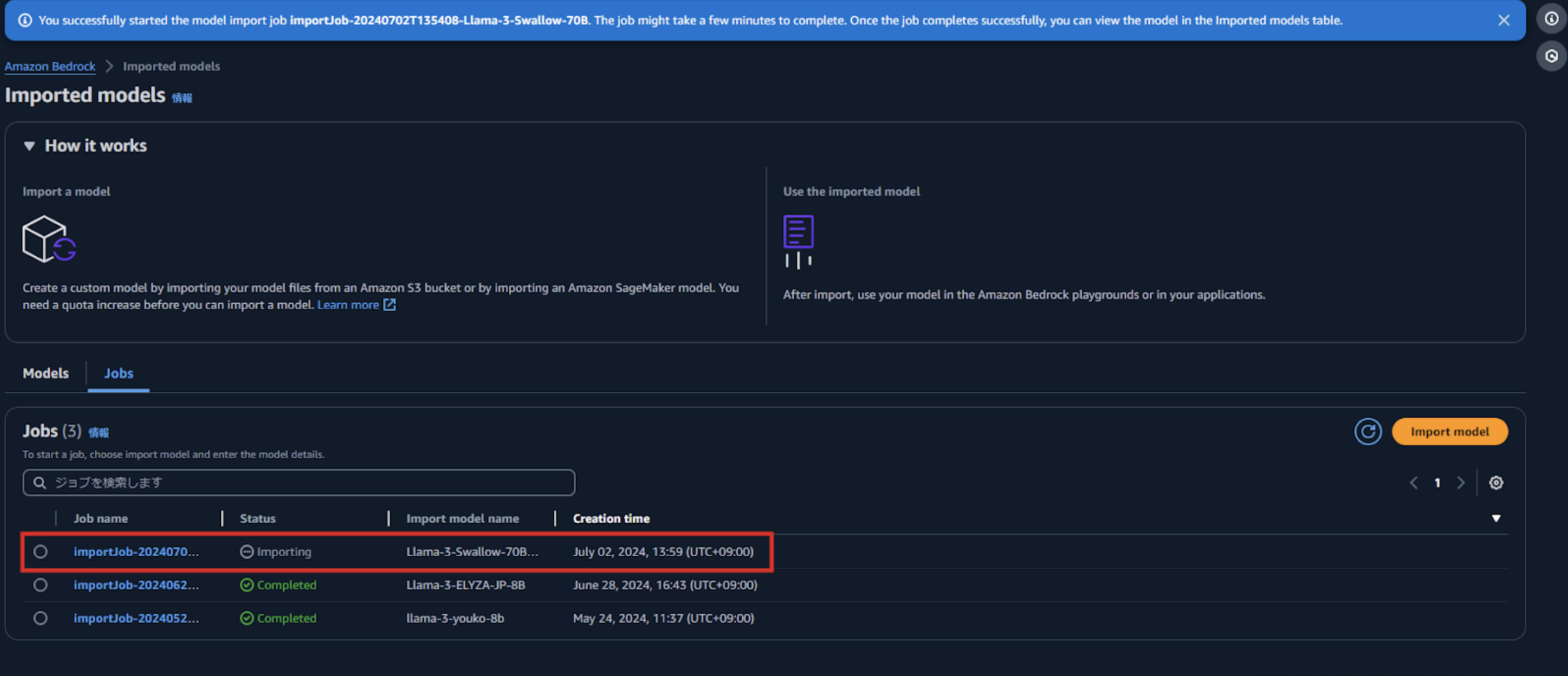
Task: Open table preferences gear icon
Action: pyautogui.click(x=1496, y=483)
